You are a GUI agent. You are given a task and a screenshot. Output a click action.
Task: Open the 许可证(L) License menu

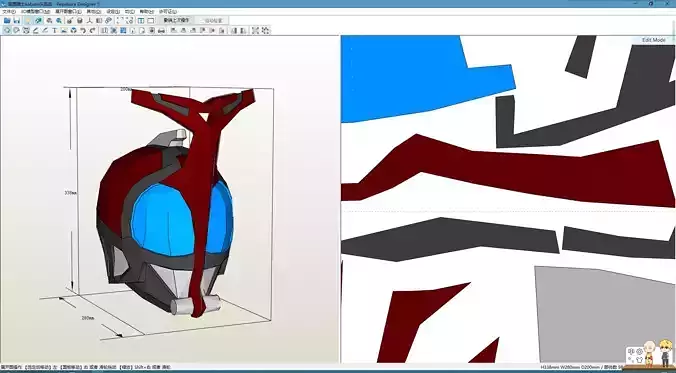(167, 12)
